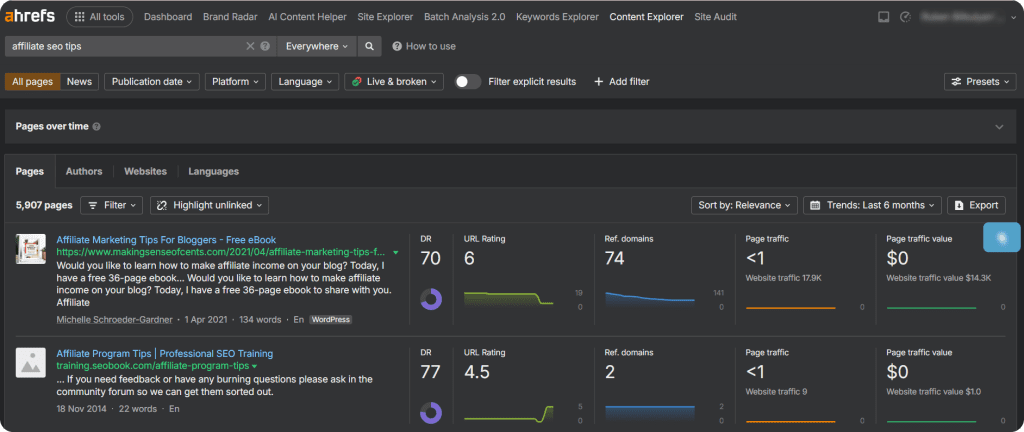This screenshot has width=1024, height=432.
Task: Click the floating blue widget icon
Action: click(x=1000, y=236)
